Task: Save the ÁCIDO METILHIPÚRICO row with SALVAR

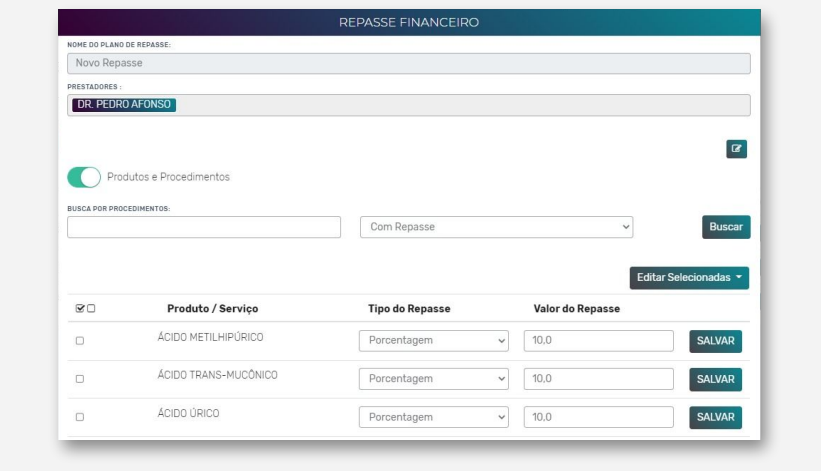Action: (715, 341)
